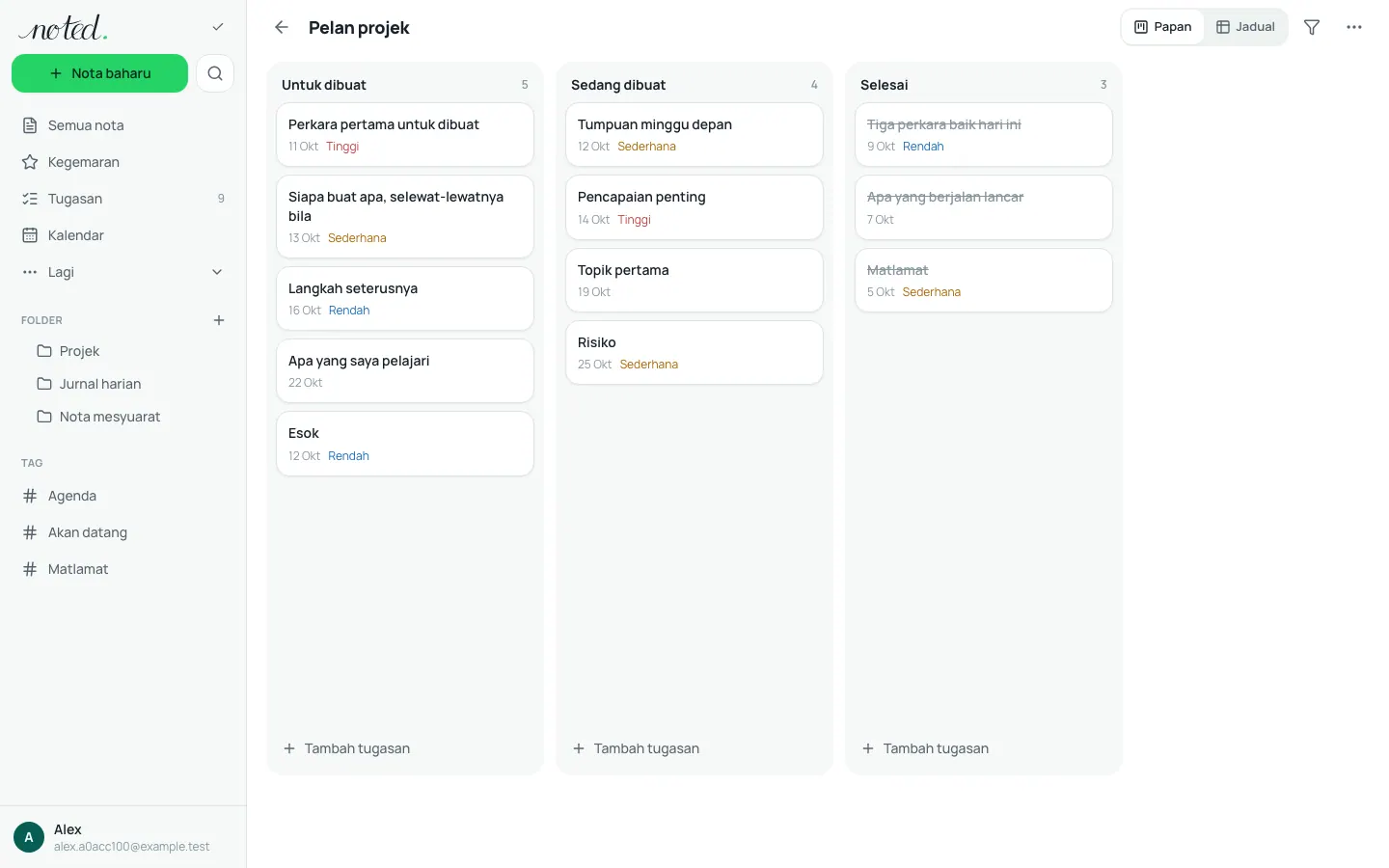The height and width of the screenshot is (868, 1389).
Task: Open the Pencapaian penting task card
Action: click(x=694, y=207)
